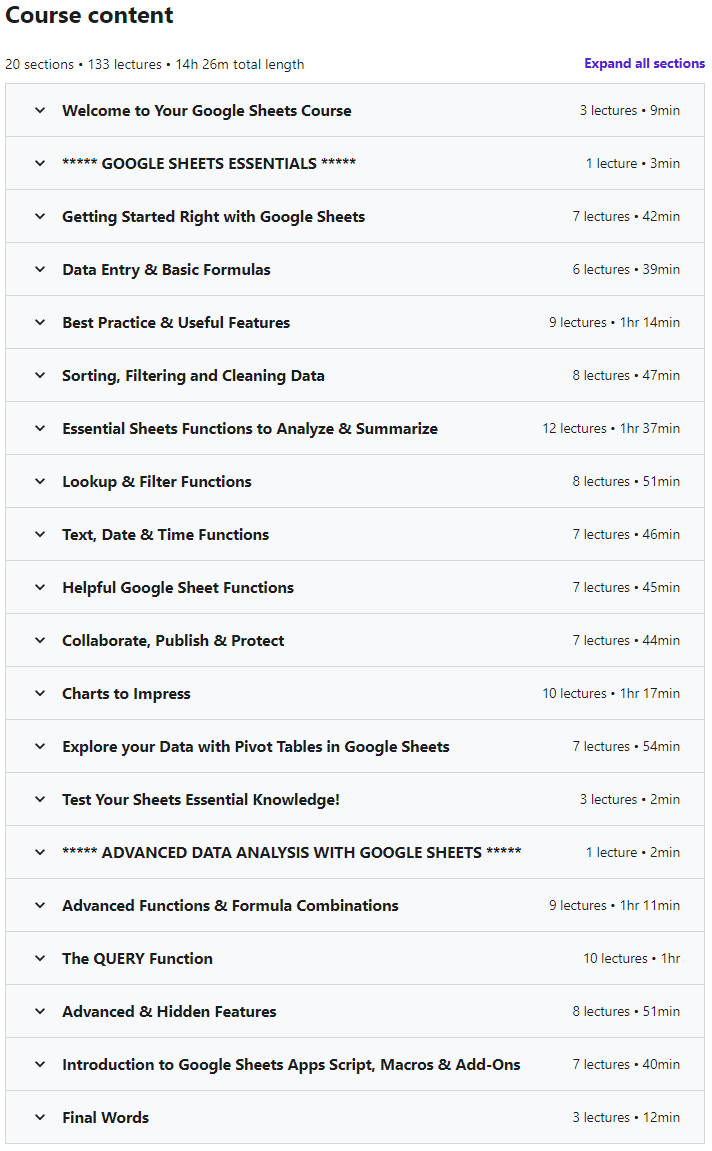The image size is (712, 1151).
Task: Open chevron for 'Sorting, Filtering and Cleaning Data'
Action: (x=40, y=375)
